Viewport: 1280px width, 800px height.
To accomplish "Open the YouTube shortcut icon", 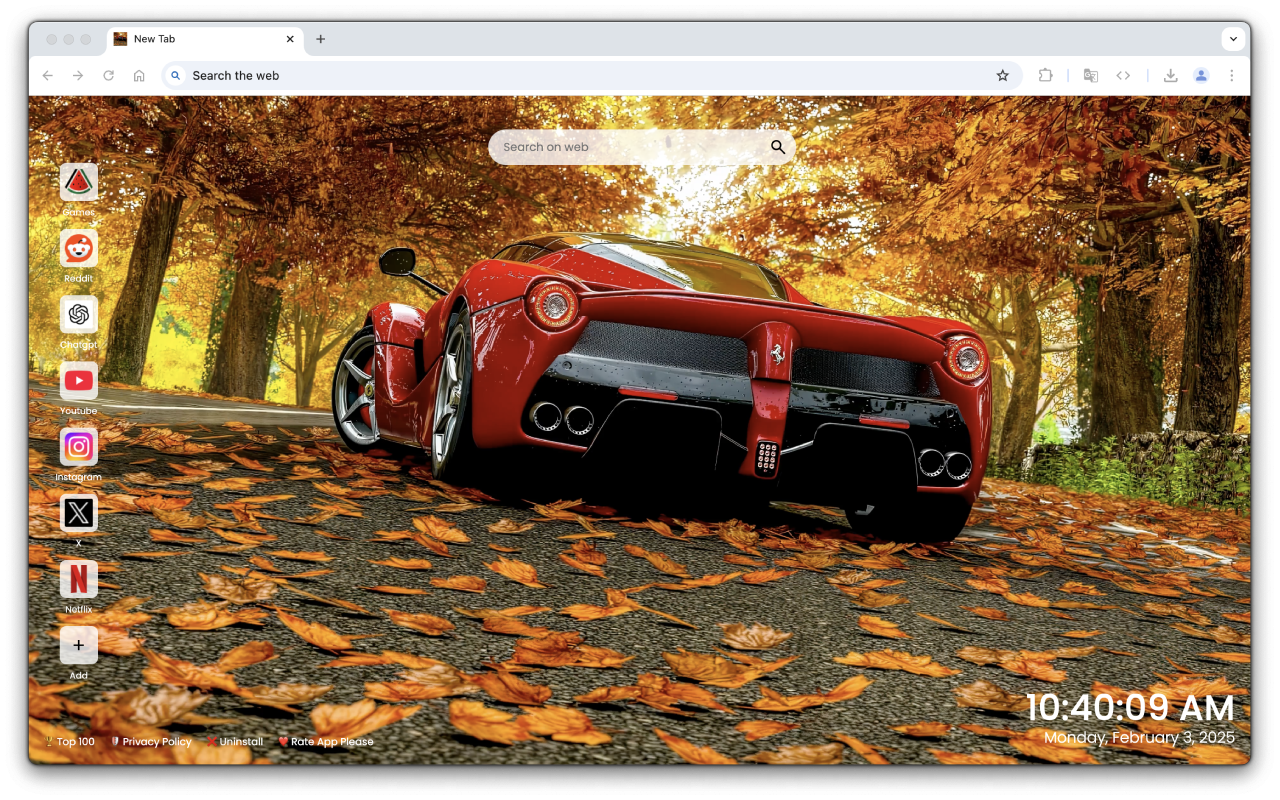I will pos(79,381).
